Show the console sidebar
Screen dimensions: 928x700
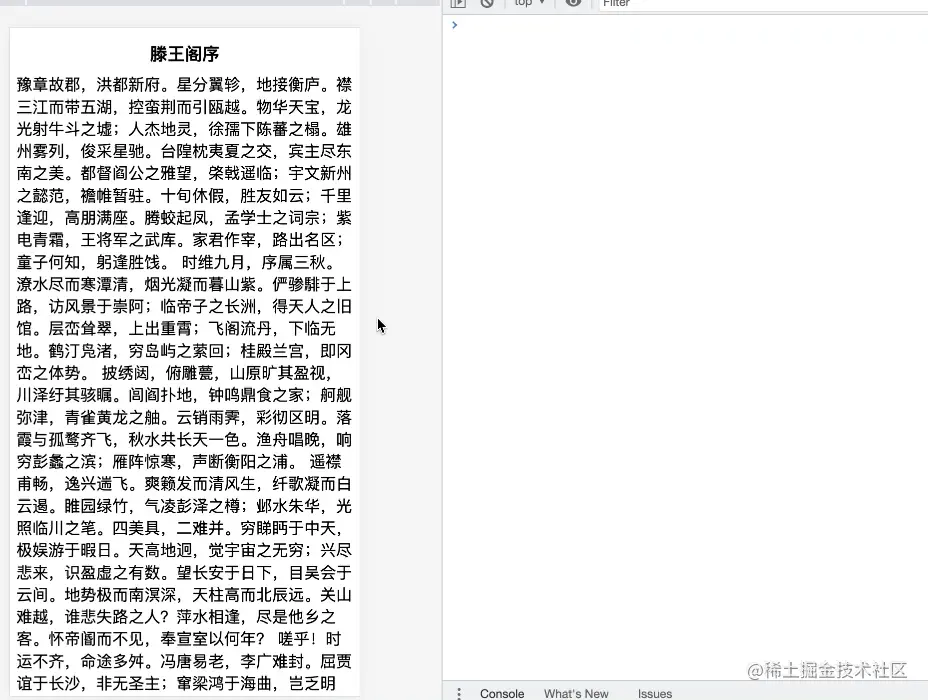(x=458, y=5)
